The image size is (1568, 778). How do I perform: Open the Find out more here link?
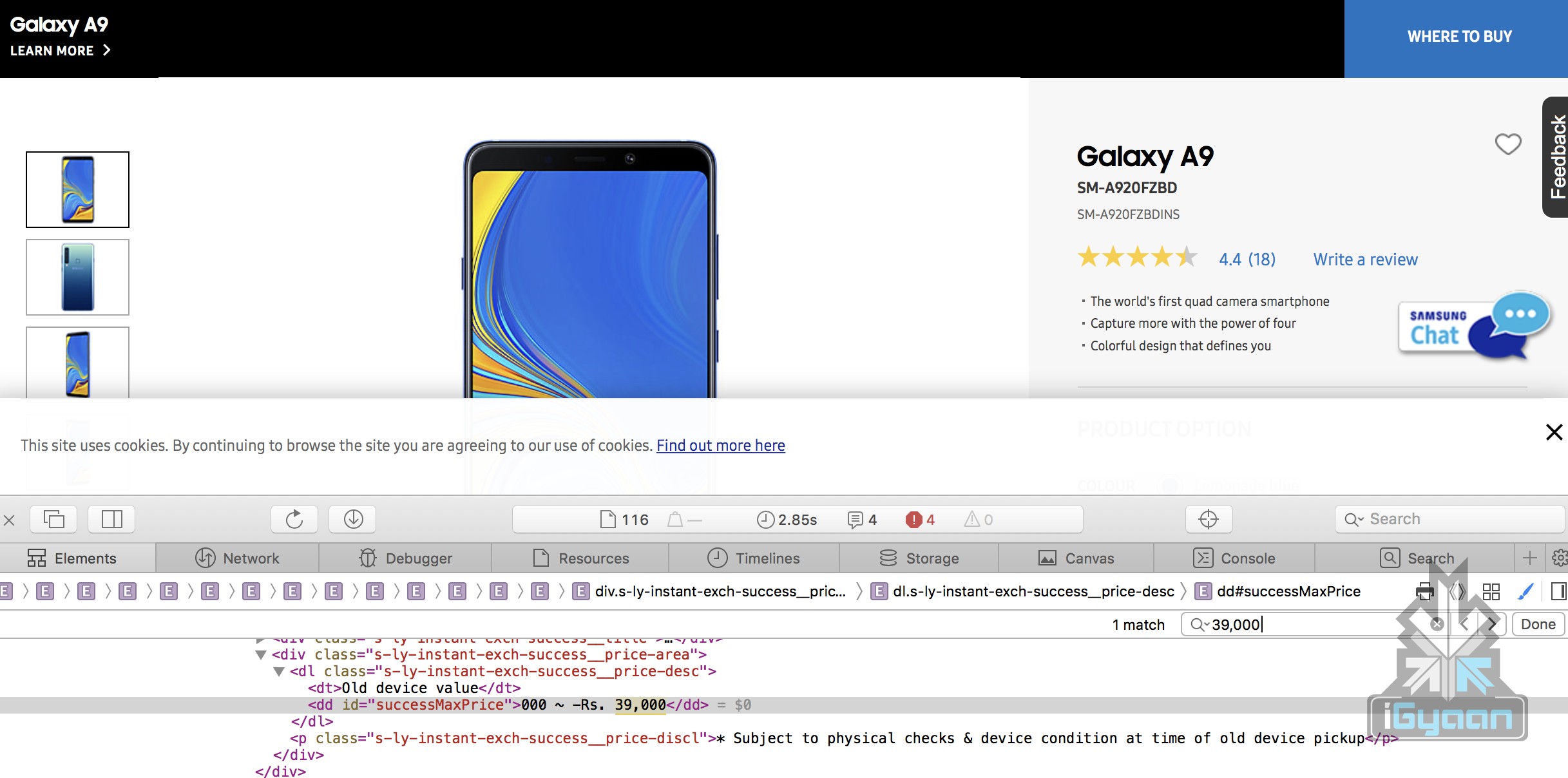tap(720, 446)
